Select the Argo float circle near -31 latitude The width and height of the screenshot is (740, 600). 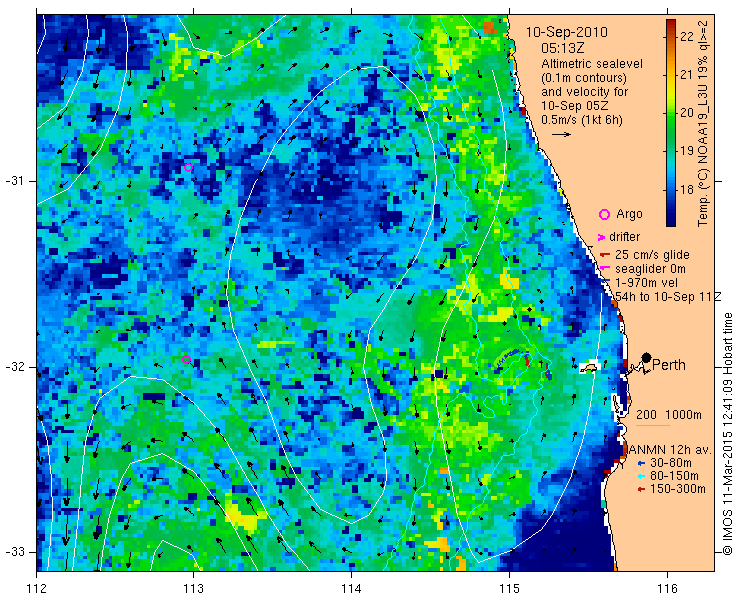tap(188, 168)
